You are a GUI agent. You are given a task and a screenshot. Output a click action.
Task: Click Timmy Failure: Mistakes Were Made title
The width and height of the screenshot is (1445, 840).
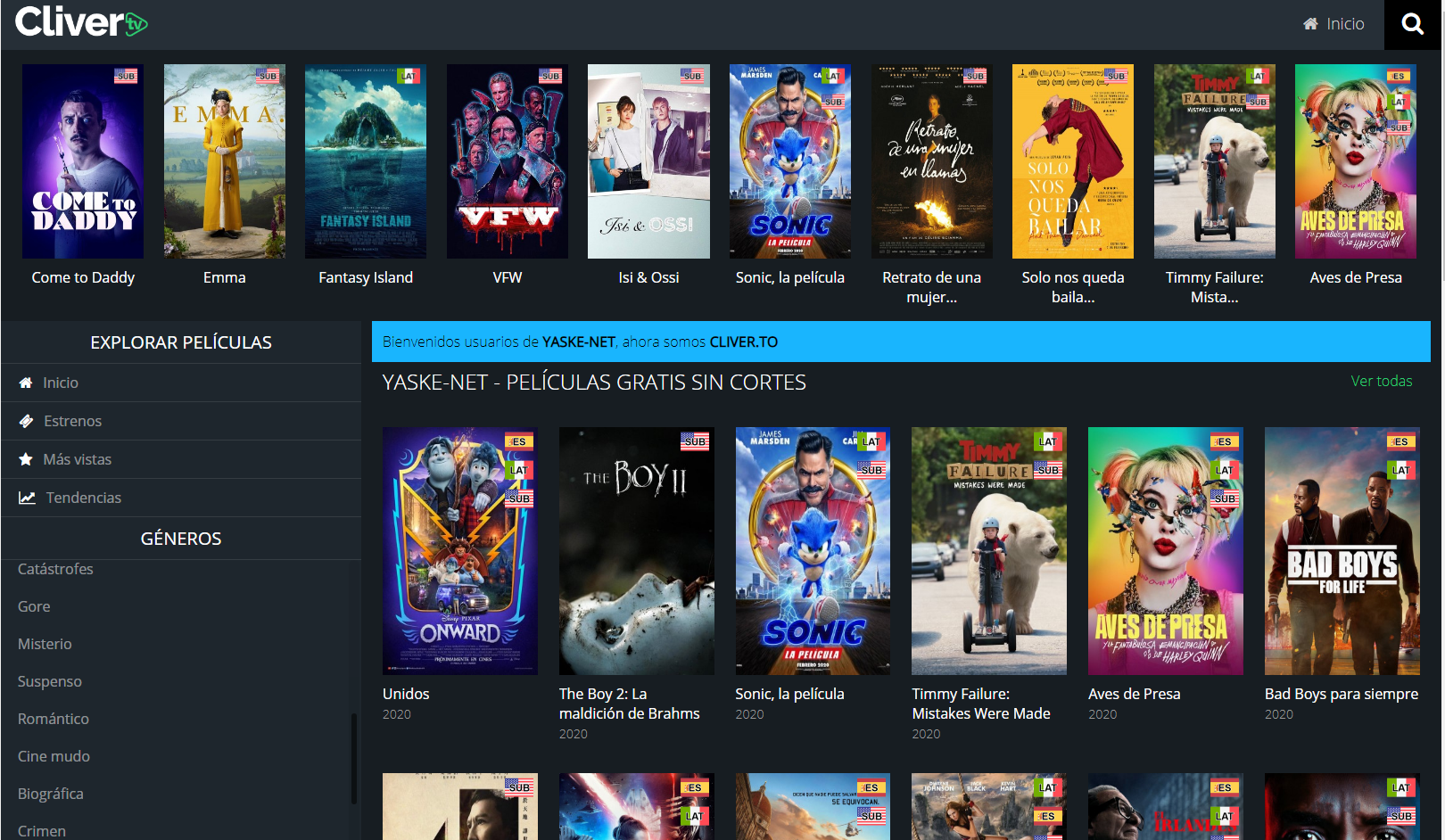[981, 704]
